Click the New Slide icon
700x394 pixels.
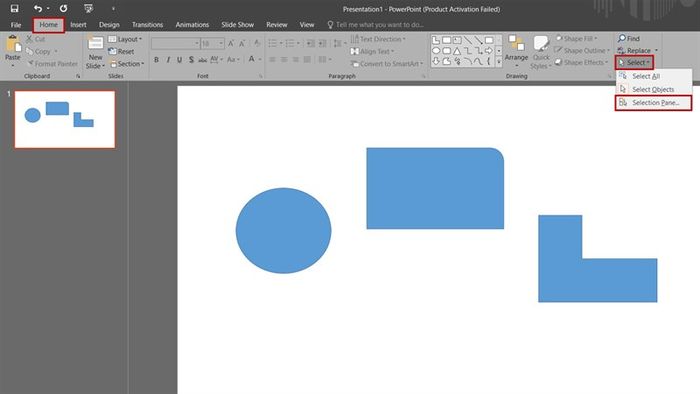95,44
